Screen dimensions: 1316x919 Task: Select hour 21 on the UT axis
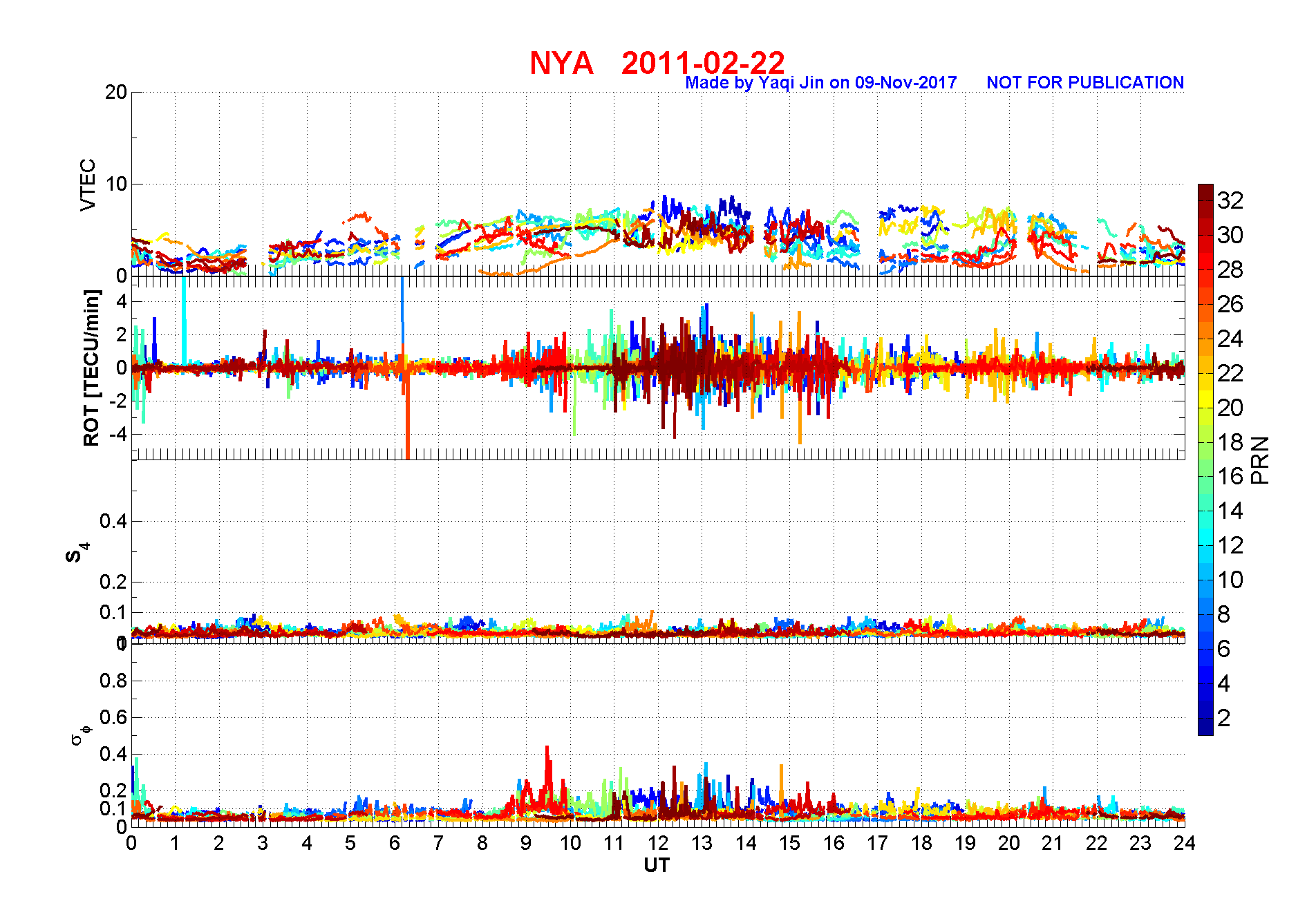coord(1053,843)
